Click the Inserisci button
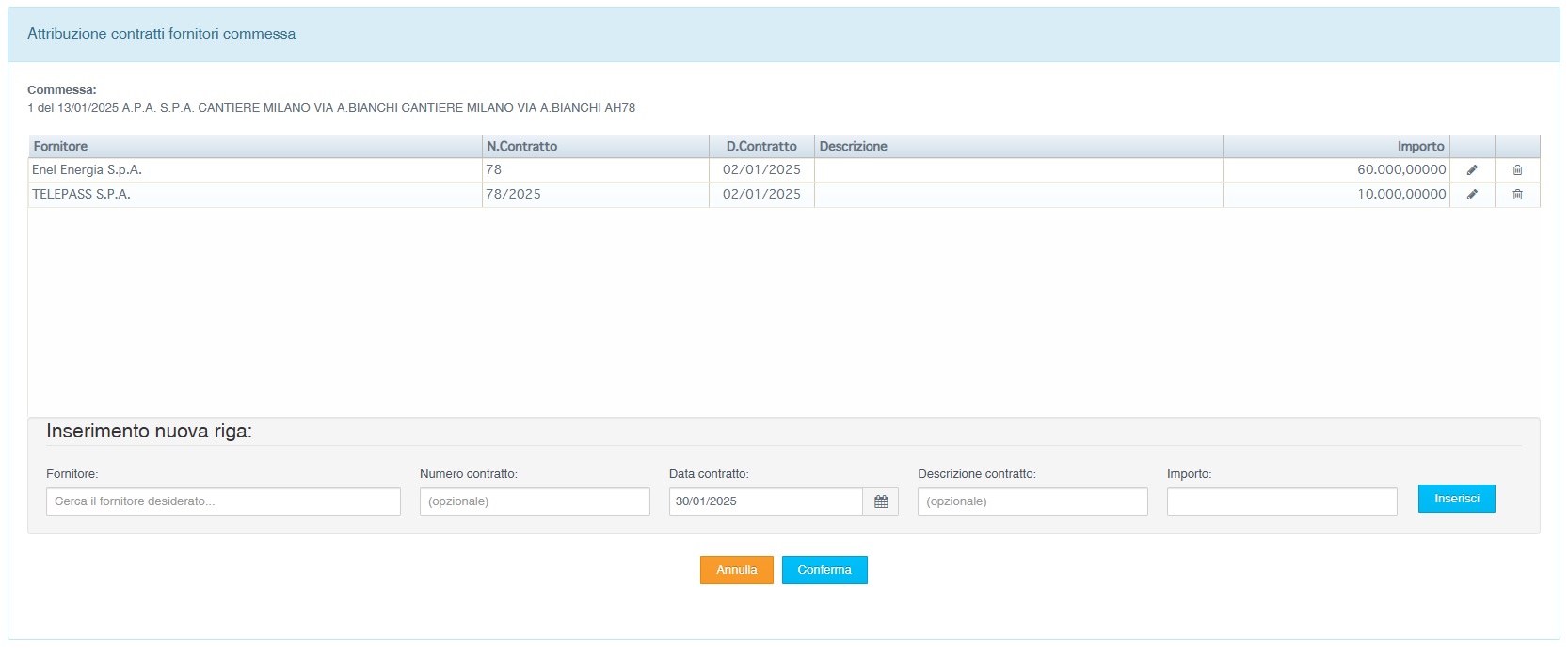Image resolution: width=1568 pixels, height=652 pixels. pos(1456,499)
